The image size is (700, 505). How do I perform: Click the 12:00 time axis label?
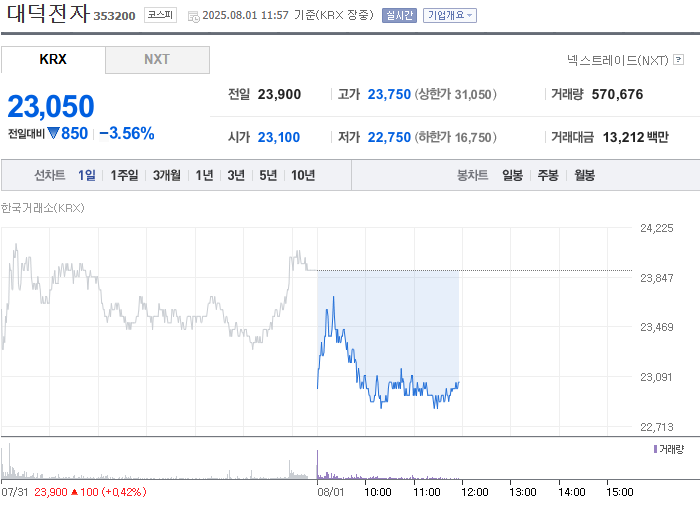[x=475, y=492]
